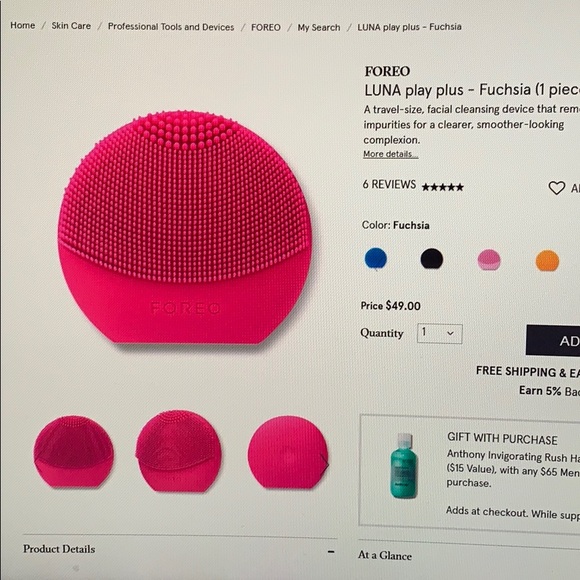
Task: Click the five-star rating icons
Action: point(442,187)
